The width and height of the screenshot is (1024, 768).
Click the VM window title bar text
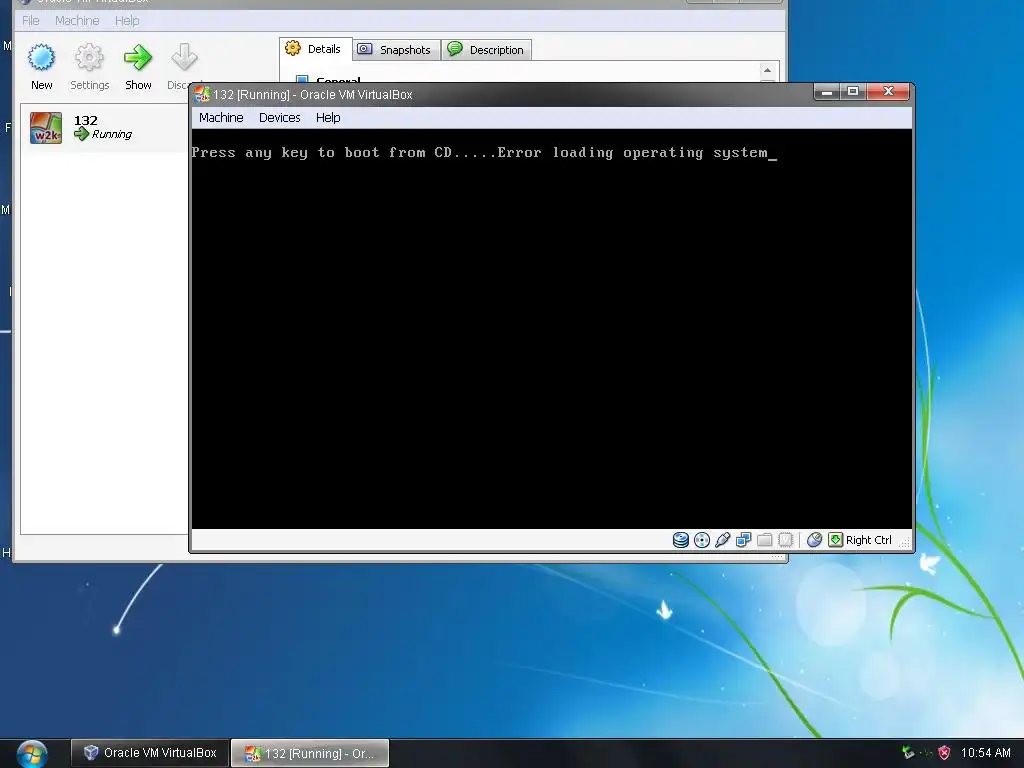tap(313, 95)
